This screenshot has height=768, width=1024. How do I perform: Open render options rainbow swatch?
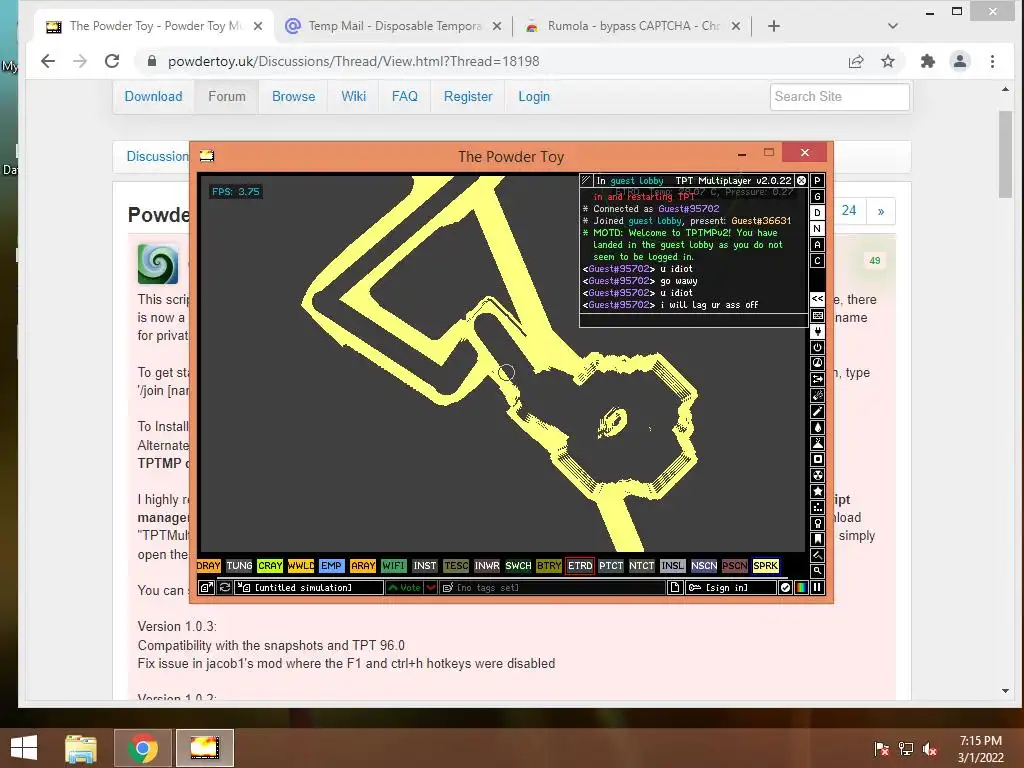coord(801,587)
